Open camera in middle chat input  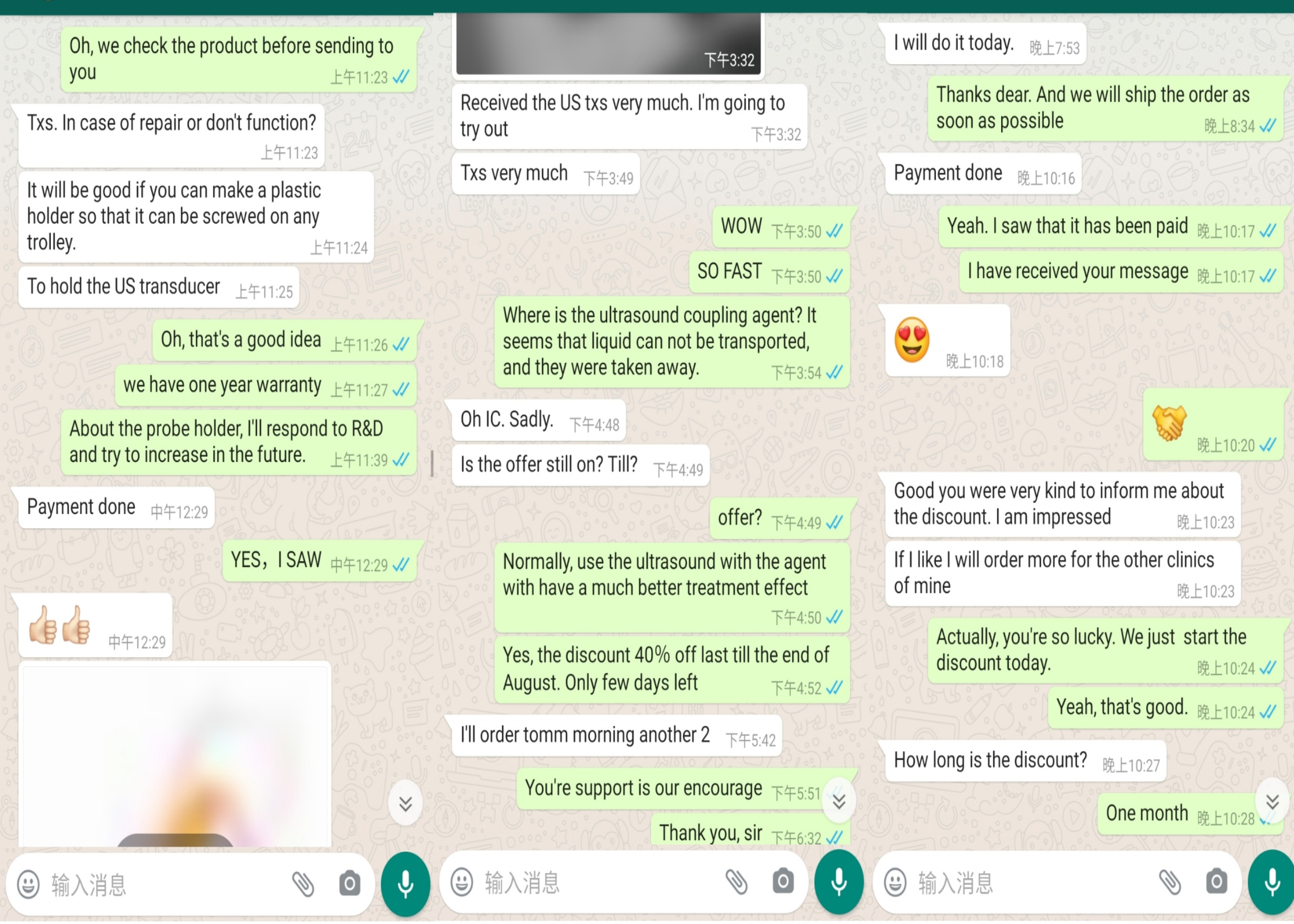coord(783,881)
